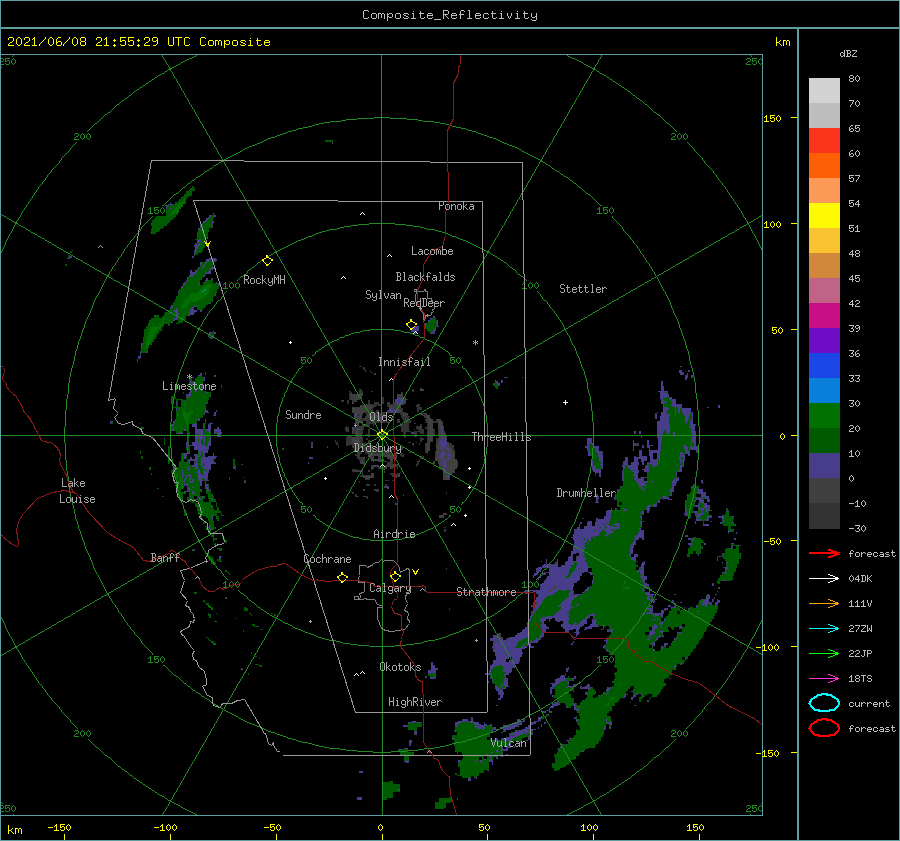Click the Ponoka town label
Screen dimensions: 900x841
(x=456, y=206)
